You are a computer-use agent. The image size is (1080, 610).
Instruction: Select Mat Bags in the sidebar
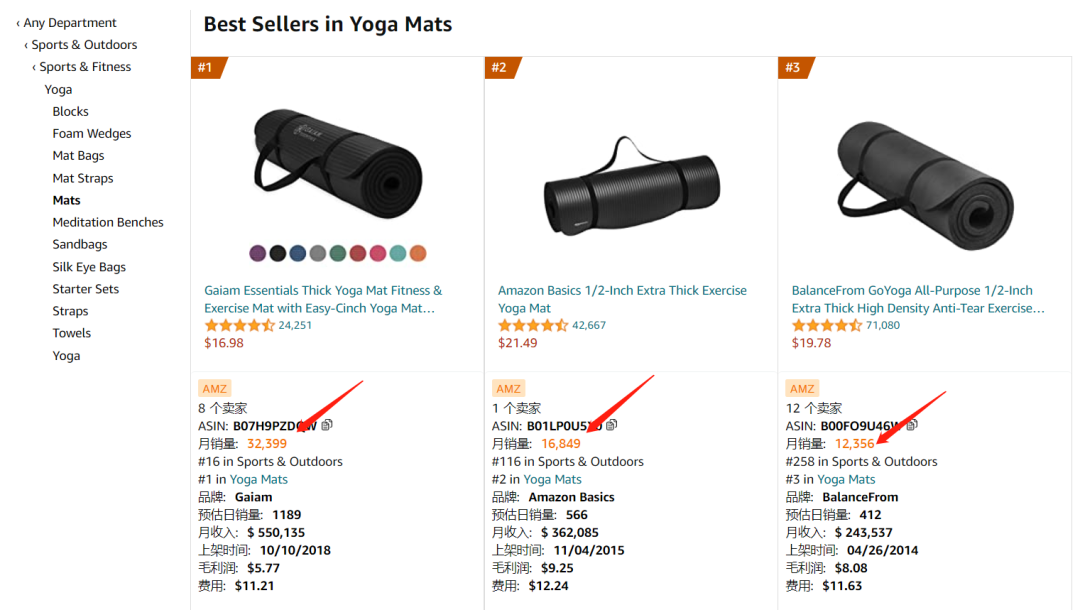coord(79,156)
